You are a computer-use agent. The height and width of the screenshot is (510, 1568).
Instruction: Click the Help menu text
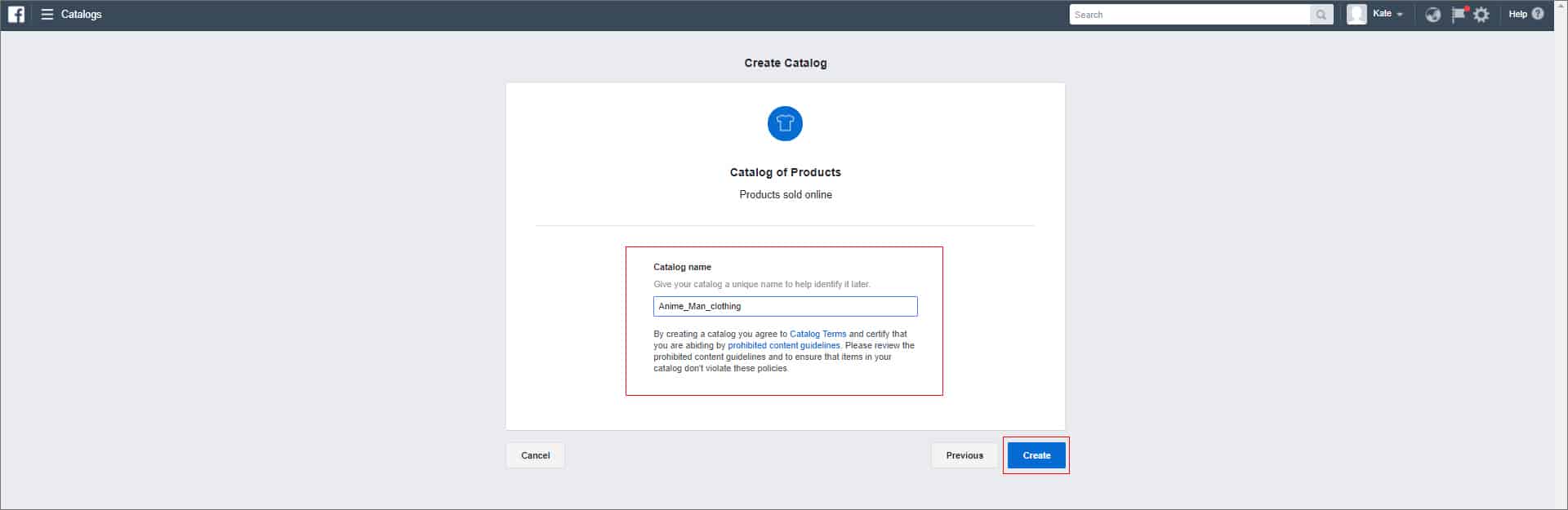1517,14
